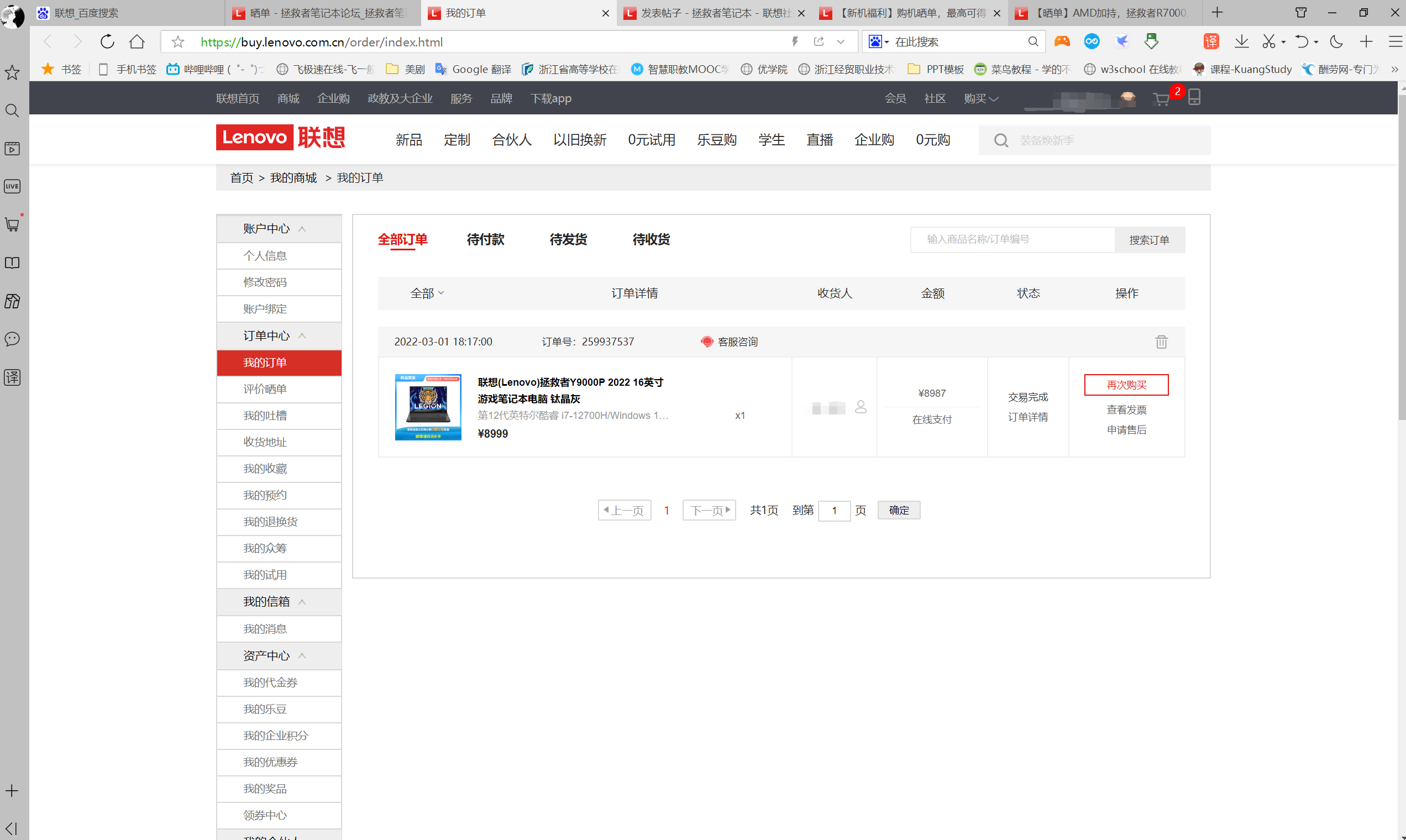Open search magnifier in left sidebar
This screenshot has height=840, width=1406.
(12, 111)
